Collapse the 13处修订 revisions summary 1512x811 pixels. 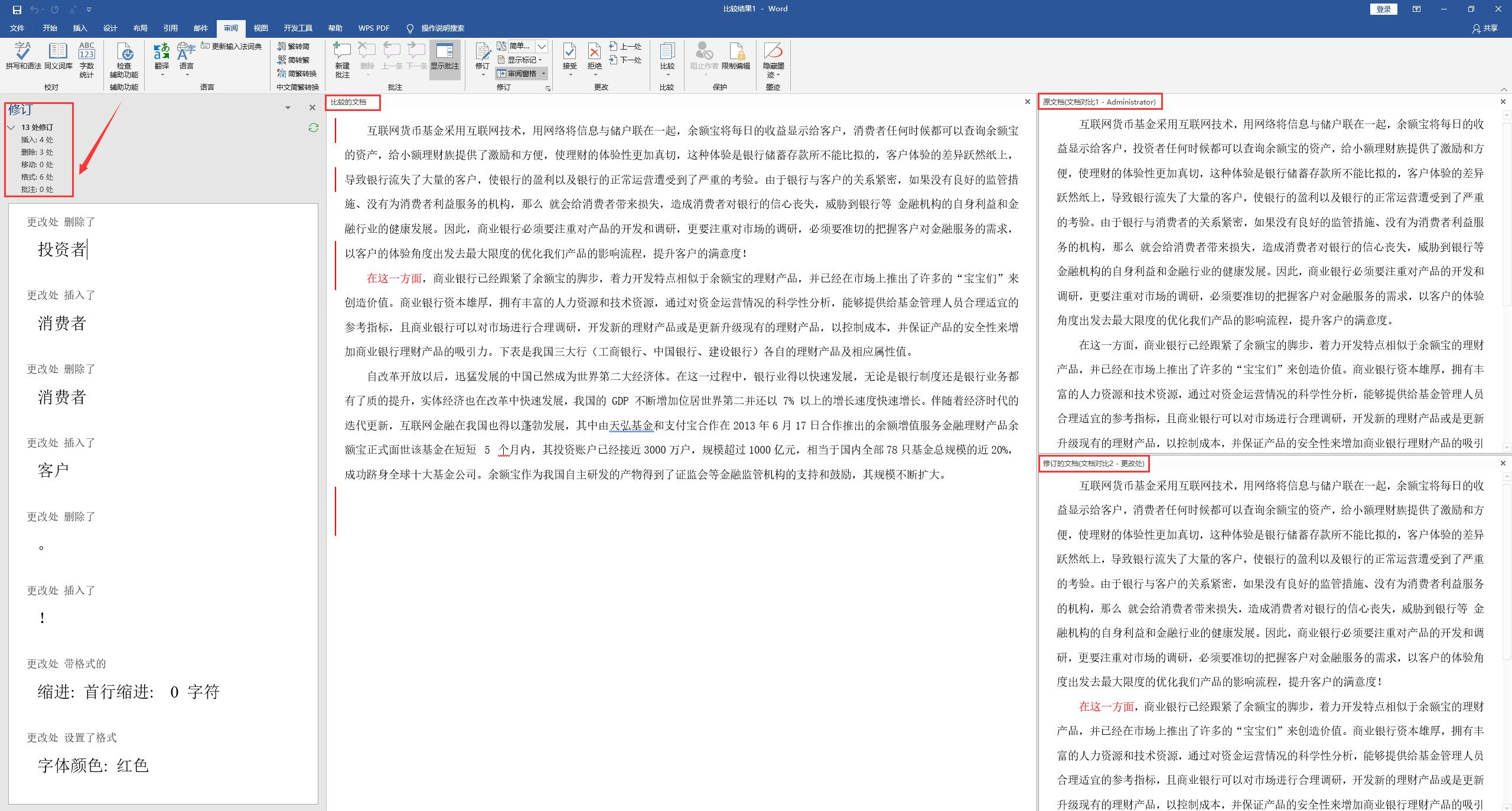click(11, 127)
